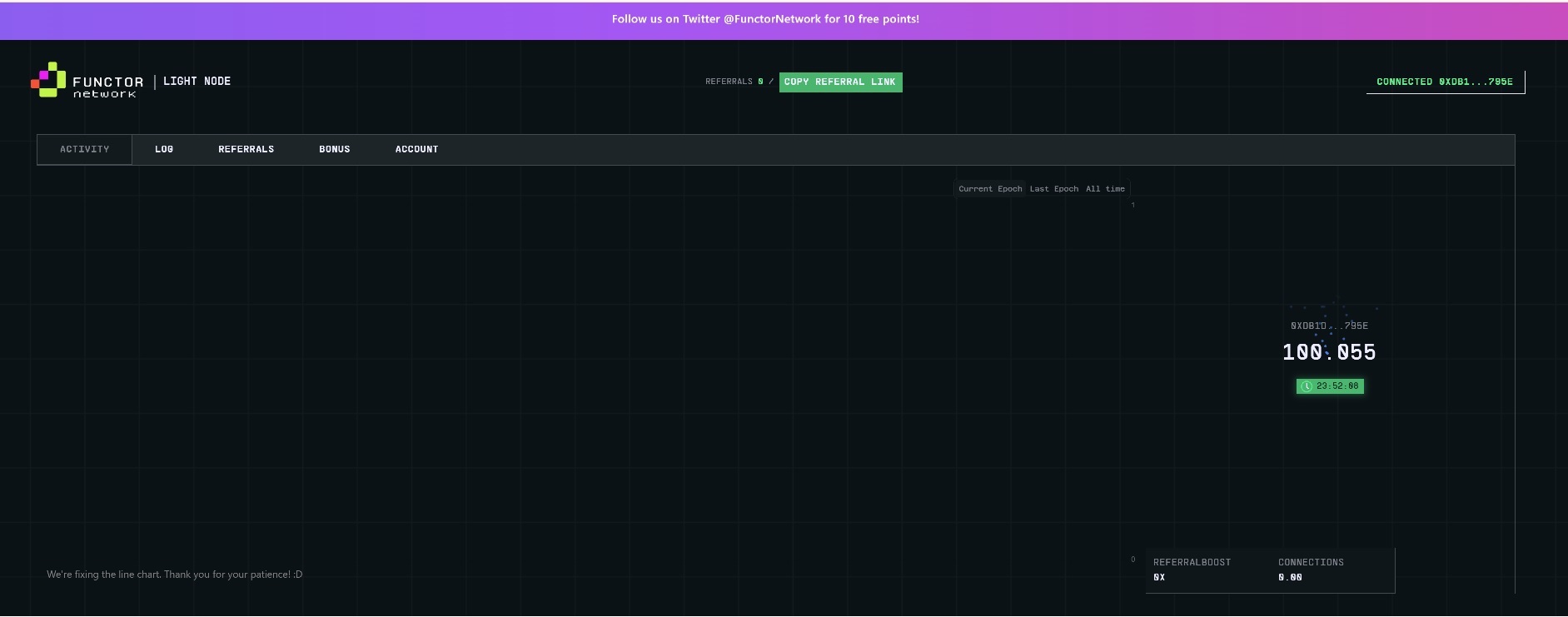Click the LIGHT NODE header label
The image size is (1568, 617).
point(197,81)
